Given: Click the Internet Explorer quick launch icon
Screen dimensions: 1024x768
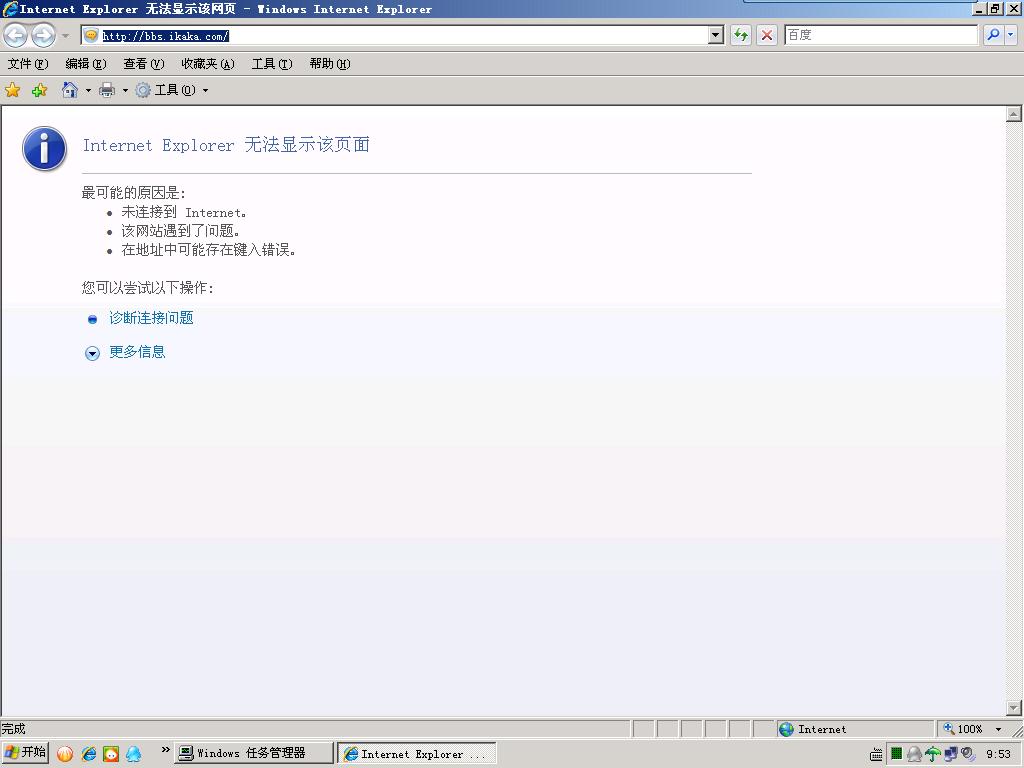Looking at the screenshot, I should (x=88, y=754).
